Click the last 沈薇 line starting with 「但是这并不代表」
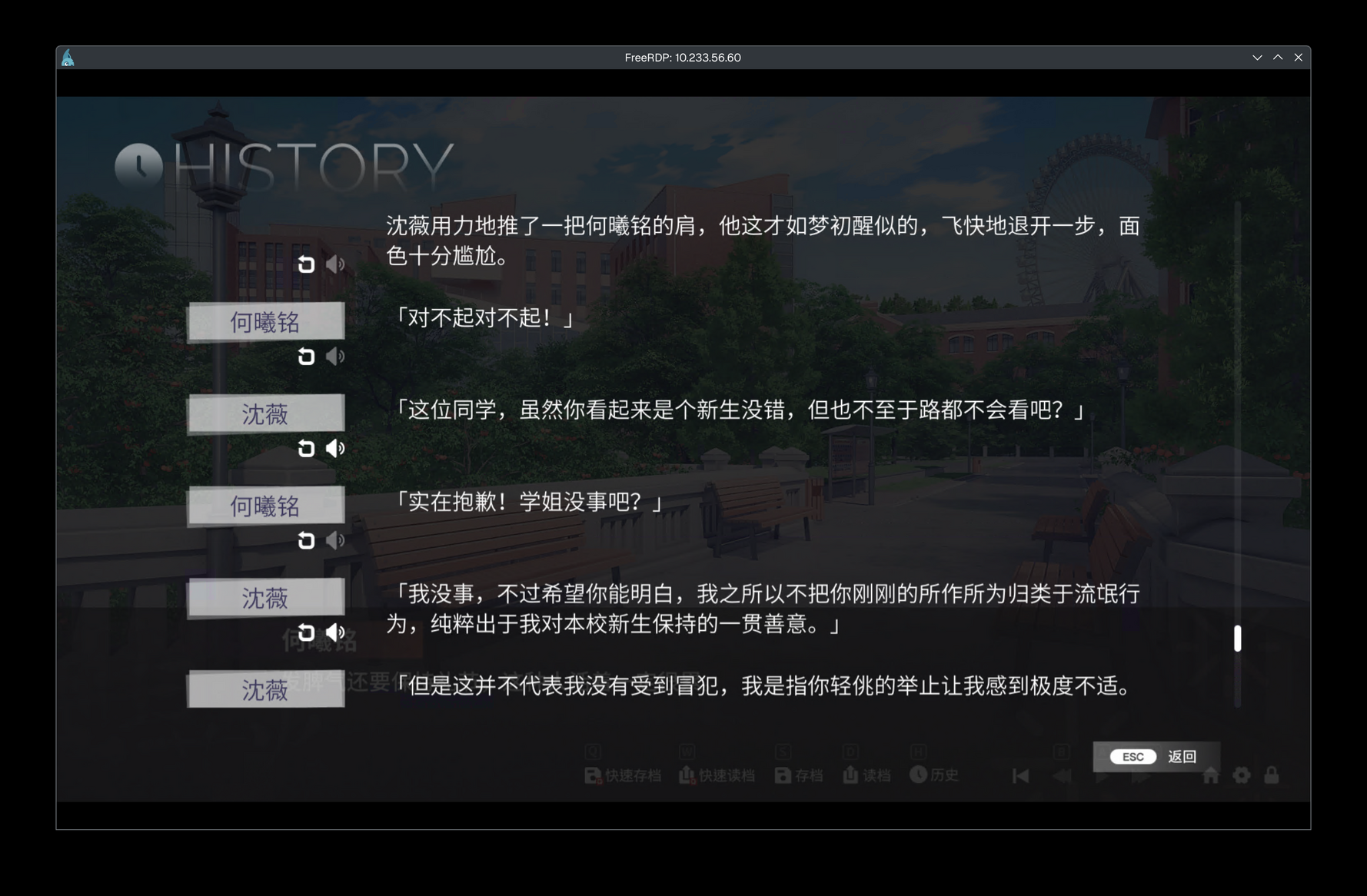This screenshot has height=896, width=1367. click(x=761, y=685)
